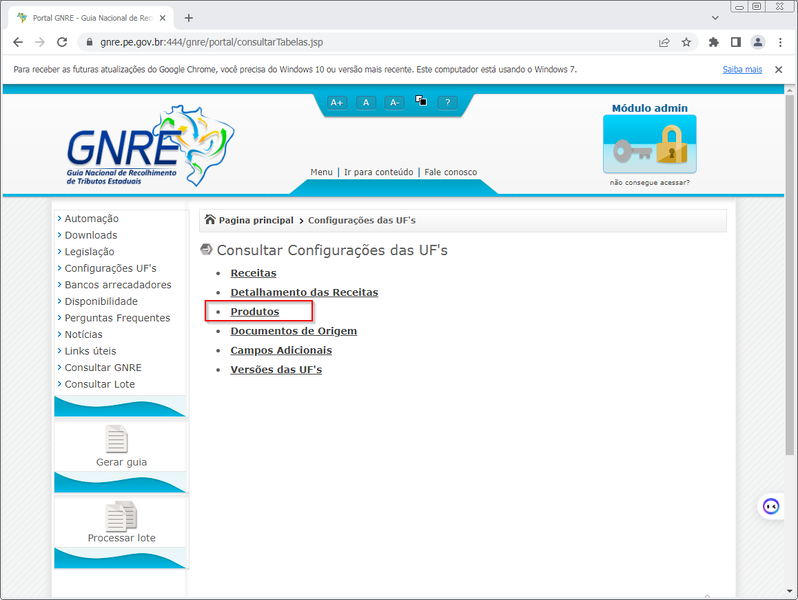Open Documentos de Origem link
The width and height of the screenshot is (798, 600).
coord(294,331)
